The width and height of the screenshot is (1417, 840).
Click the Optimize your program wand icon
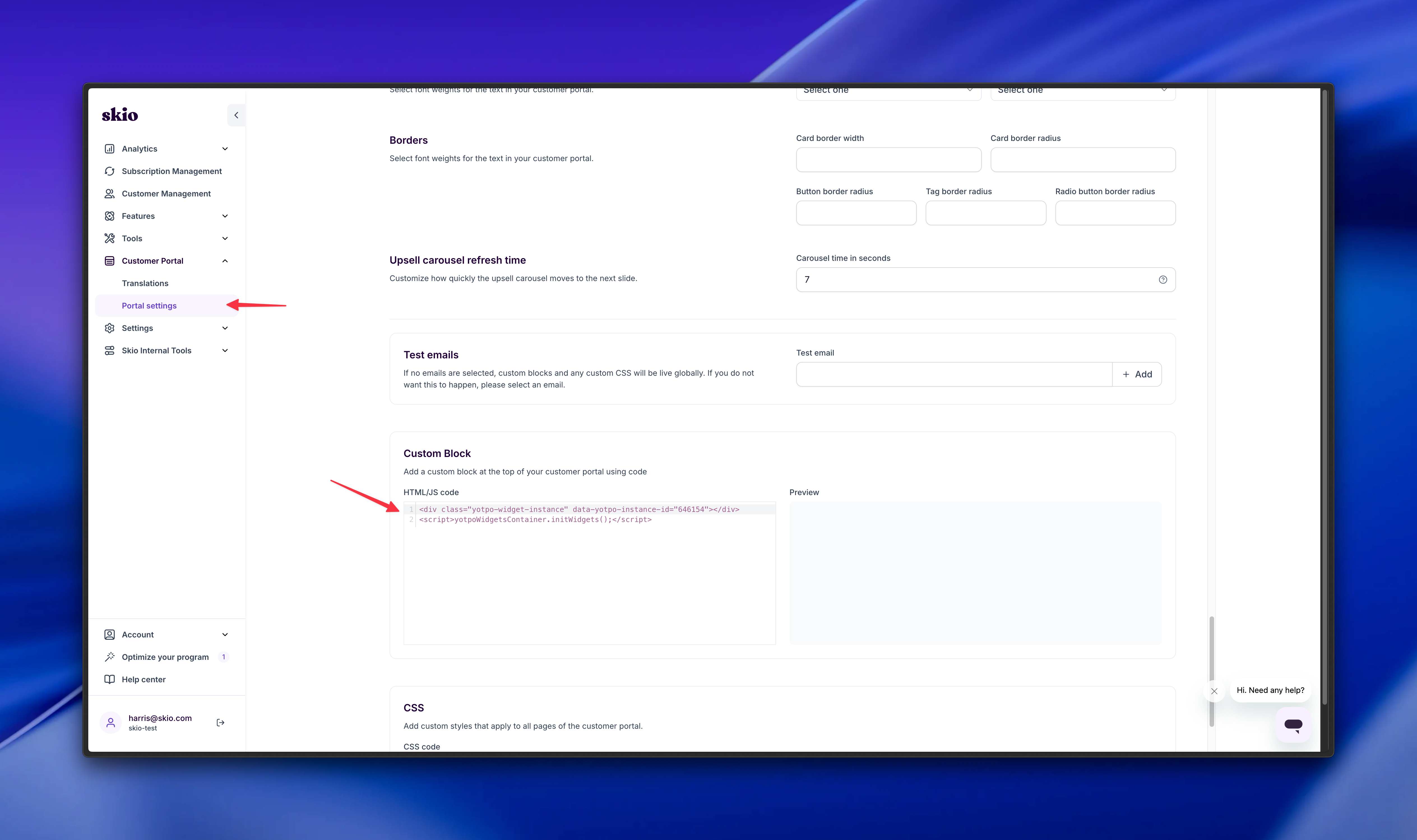[x=109, y=657]
